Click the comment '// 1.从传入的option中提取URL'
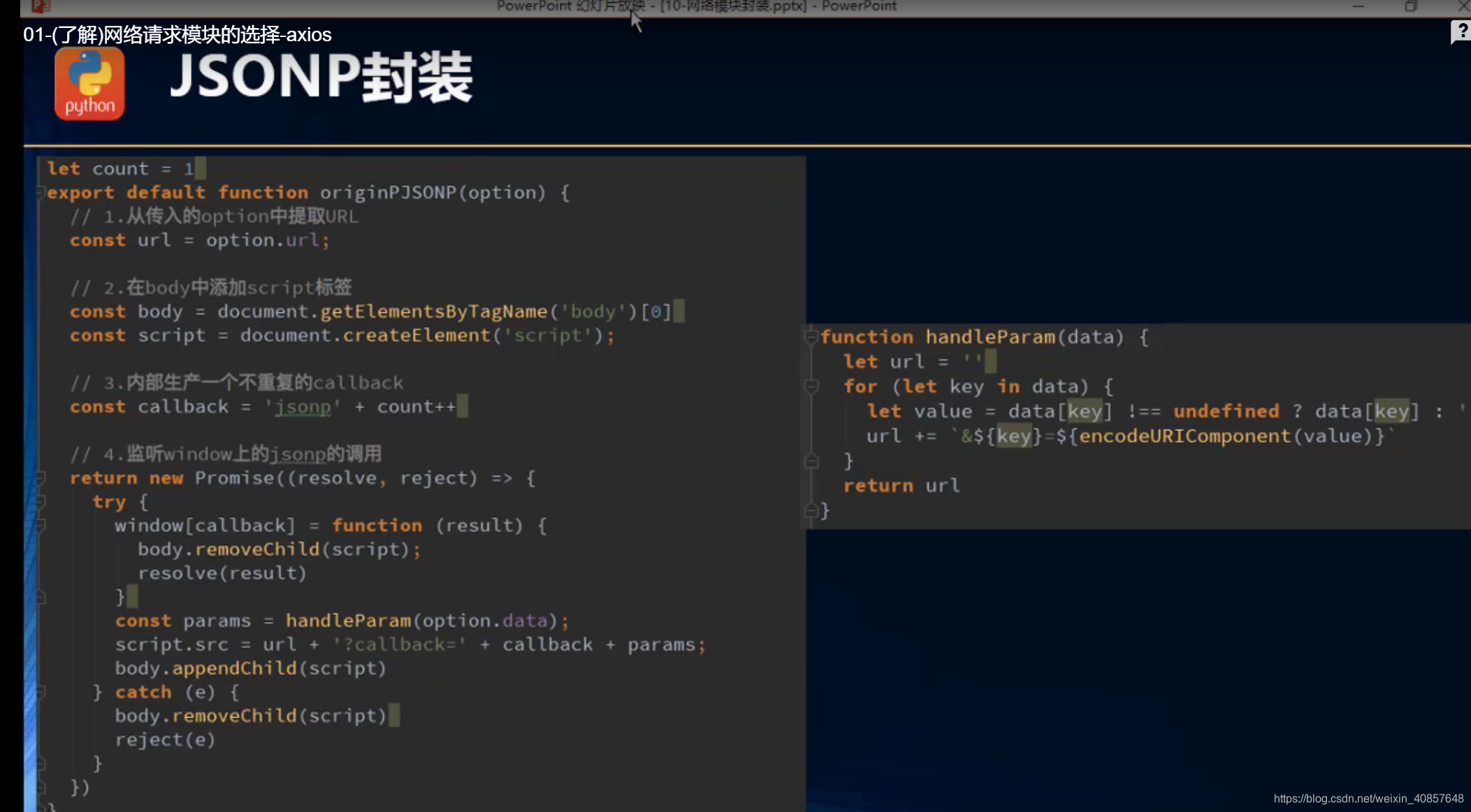 pos(214,216)
